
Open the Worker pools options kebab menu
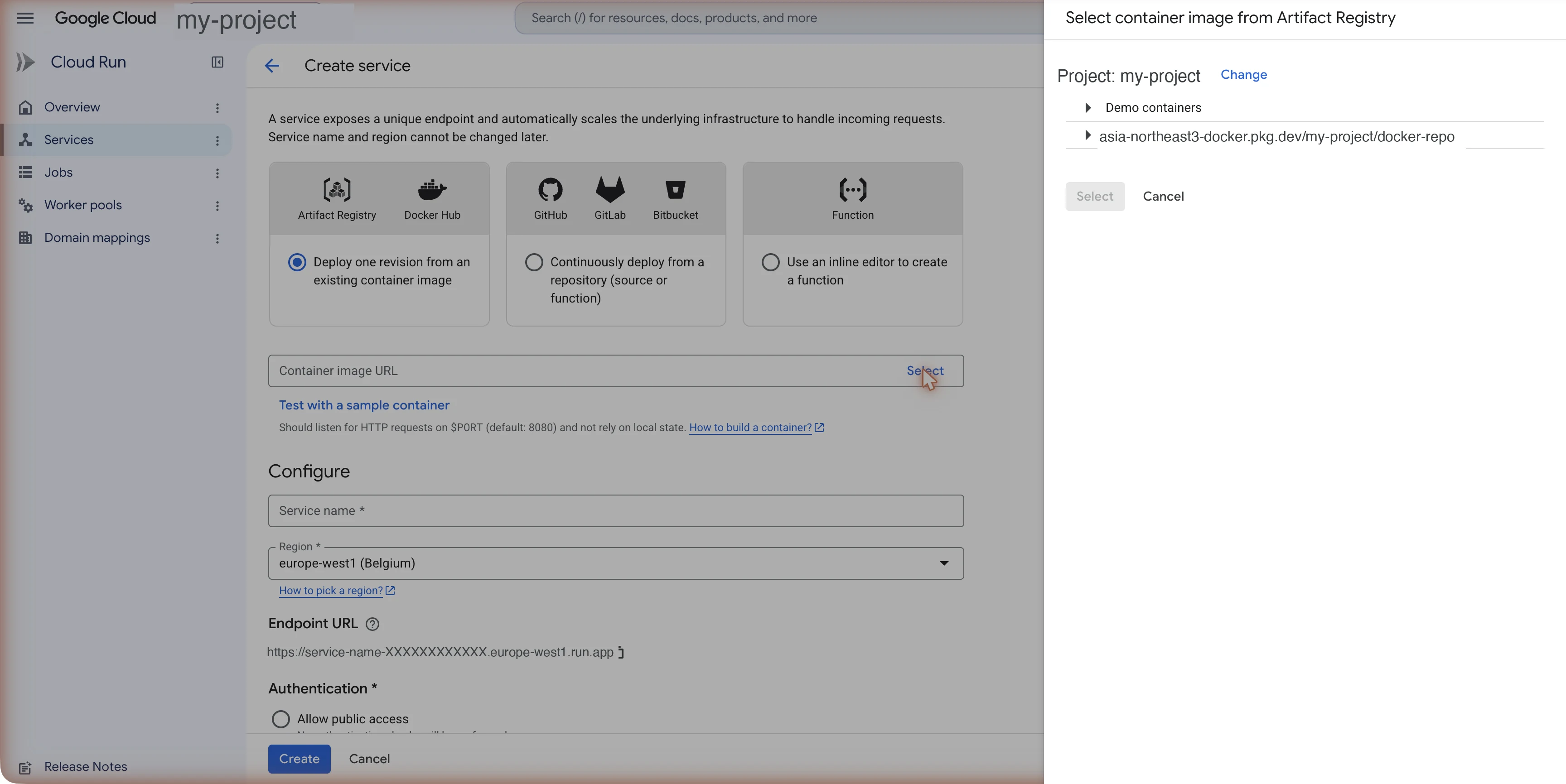click(x=217, y=206)
